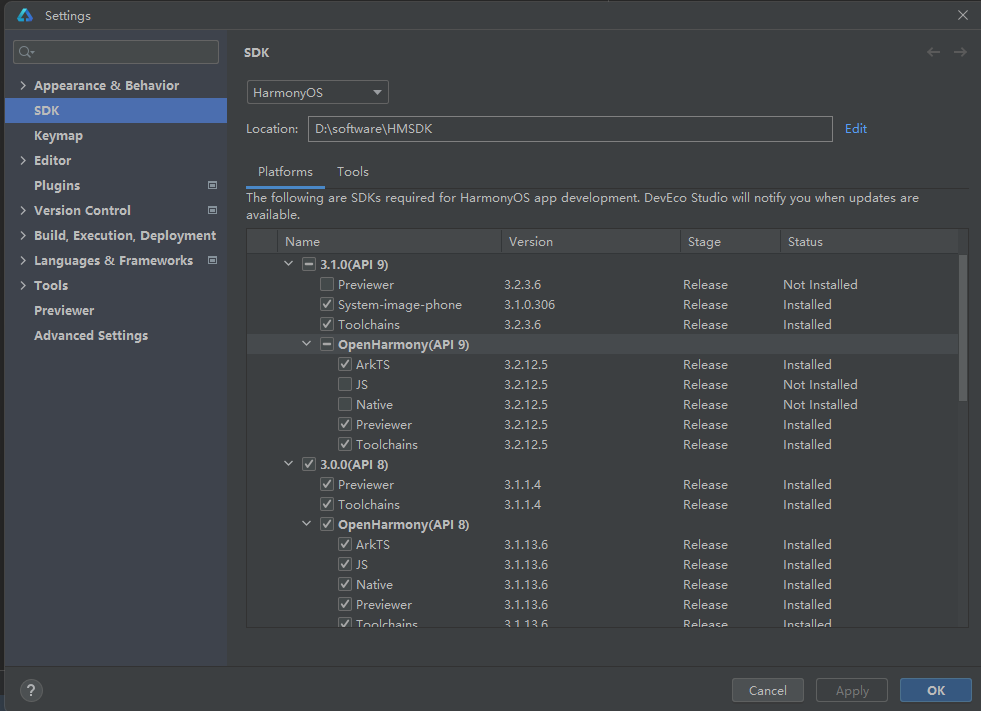Navigate back with the left arrow
This screenshot has width=981, height=711.
point(933,53)
